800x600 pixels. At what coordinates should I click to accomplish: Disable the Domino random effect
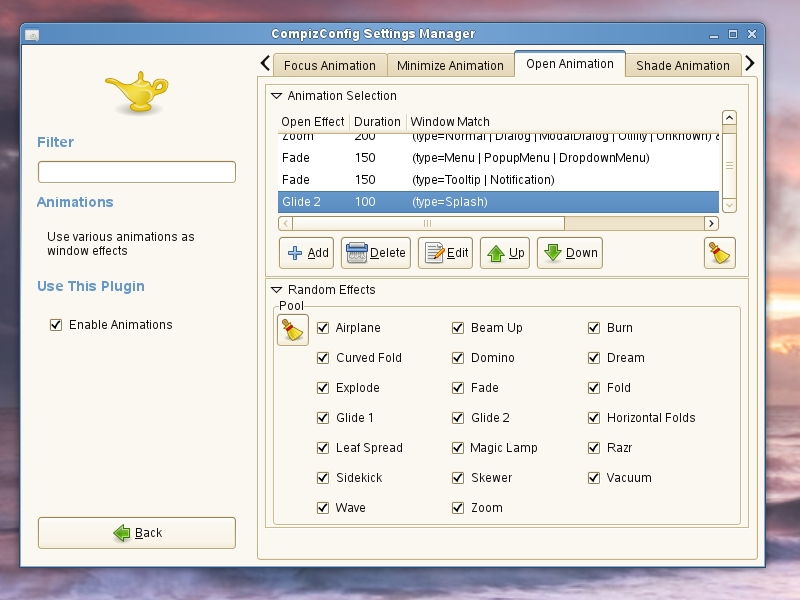pos(458,358)
